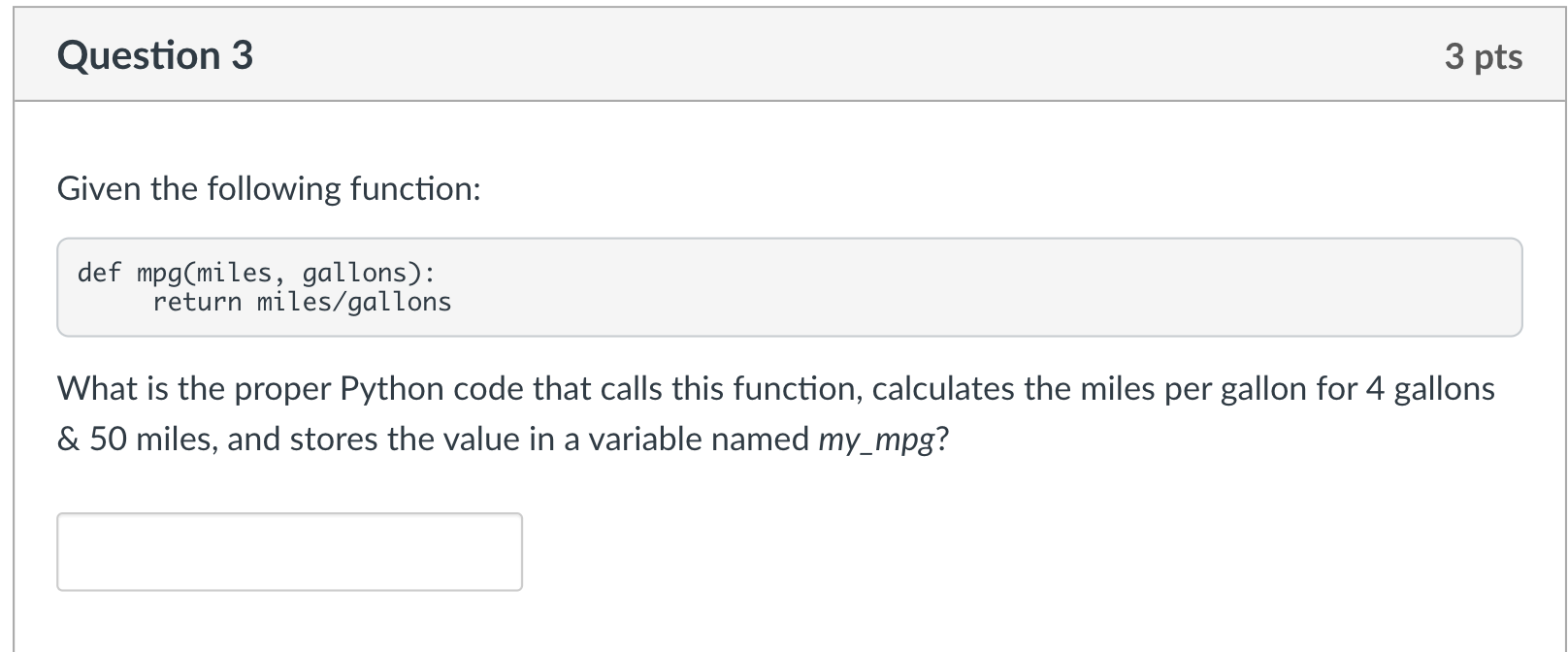Viewport: 1568px width, 652px height.
Task: Click the text 'Given the following function:'
Action: pos(269,188)
